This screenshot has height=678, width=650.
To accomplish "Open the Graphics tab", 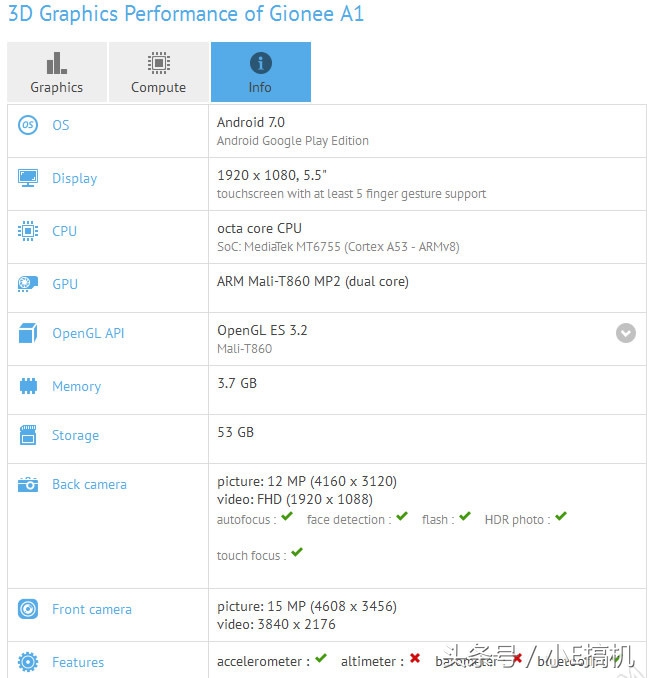I will tap(57, 72).
